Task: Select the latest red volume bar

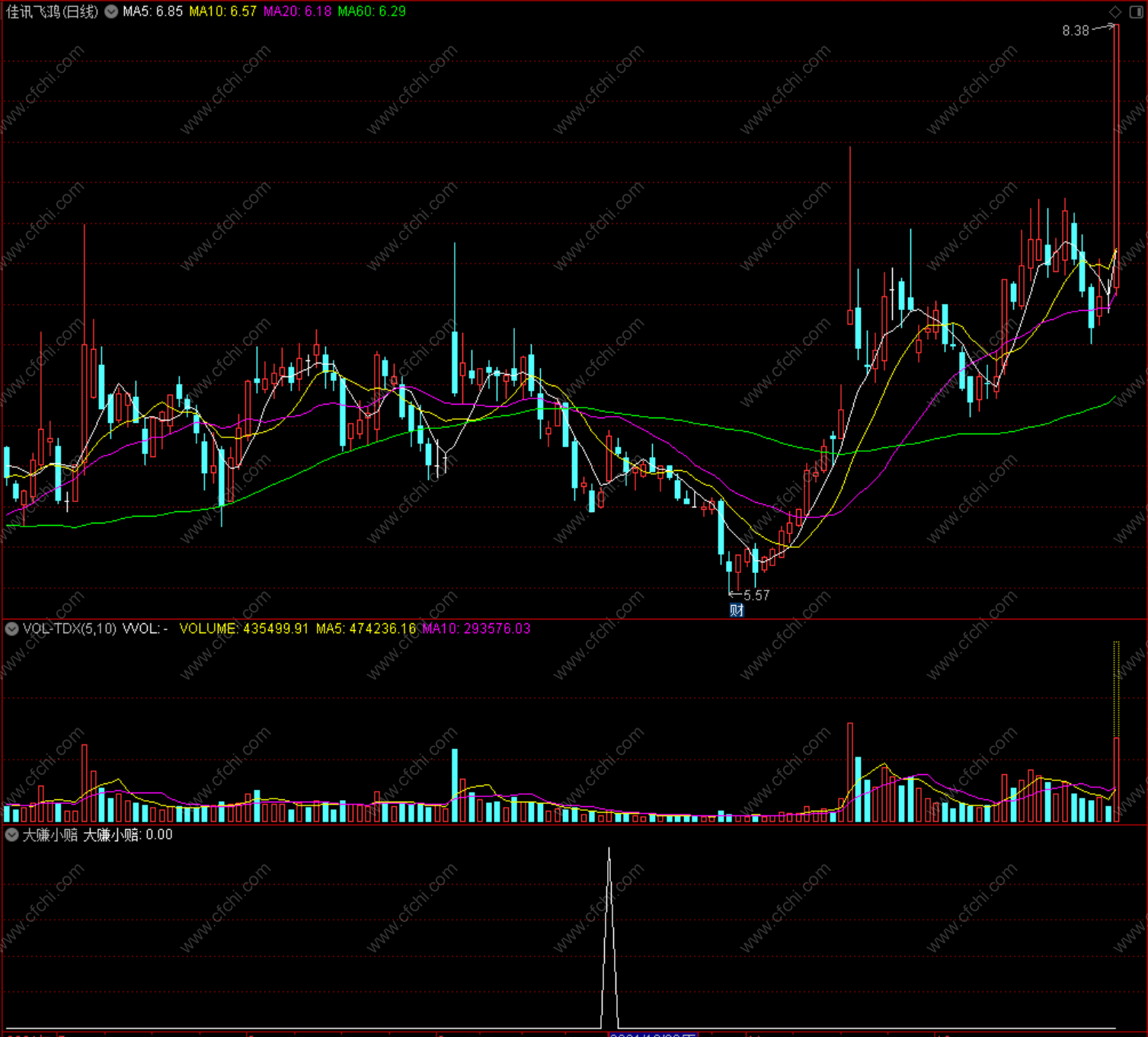Action: tap(1116, 779)
